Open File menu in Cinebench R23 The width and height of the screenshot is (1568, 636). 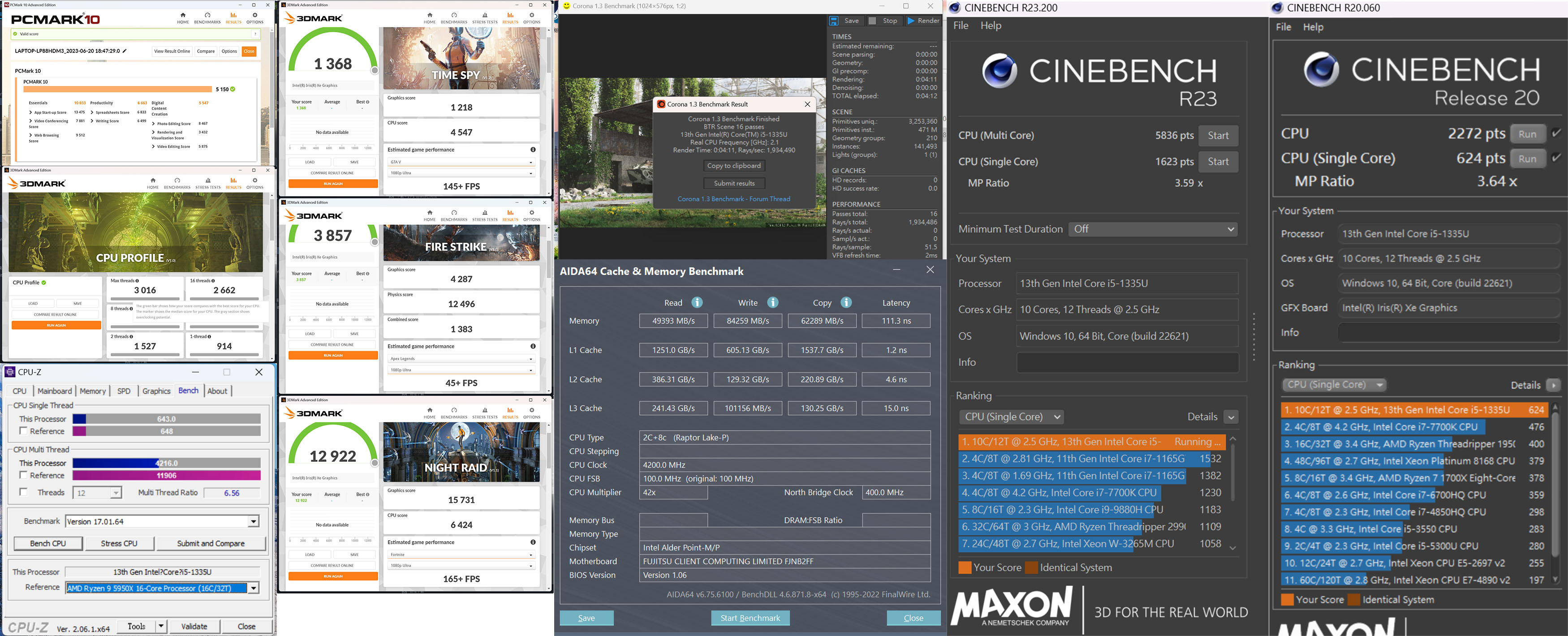961,26
